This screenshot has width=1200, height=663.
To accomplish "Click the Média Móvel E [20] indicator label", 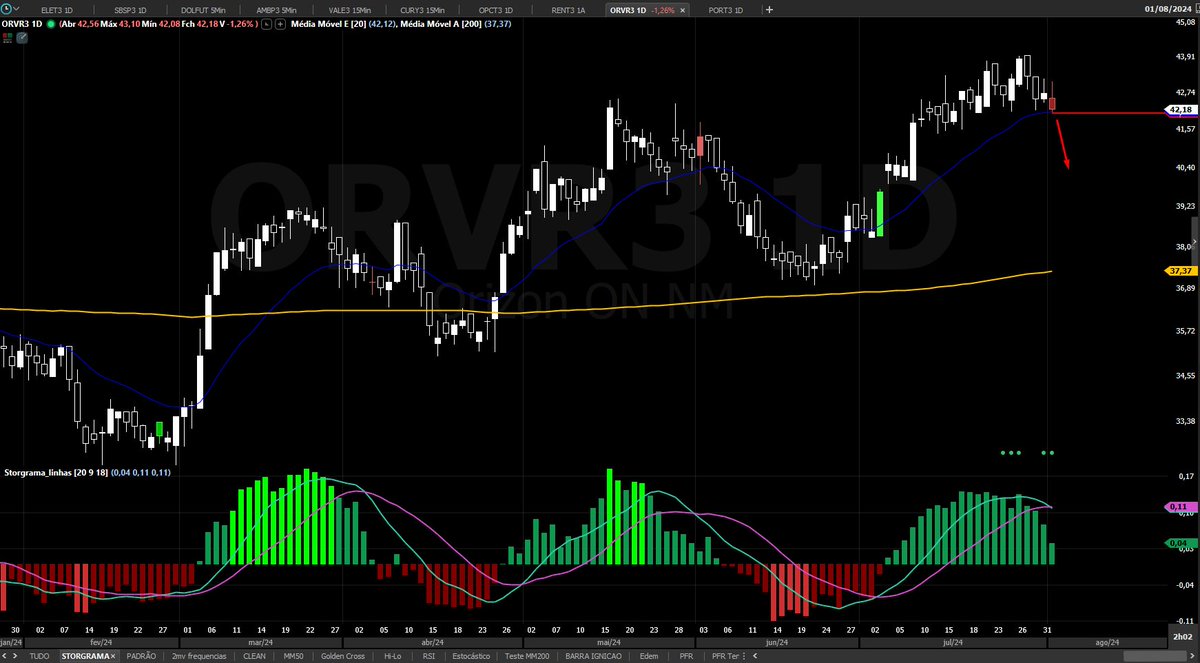I will pyautogui.click(x=331, y=22).
